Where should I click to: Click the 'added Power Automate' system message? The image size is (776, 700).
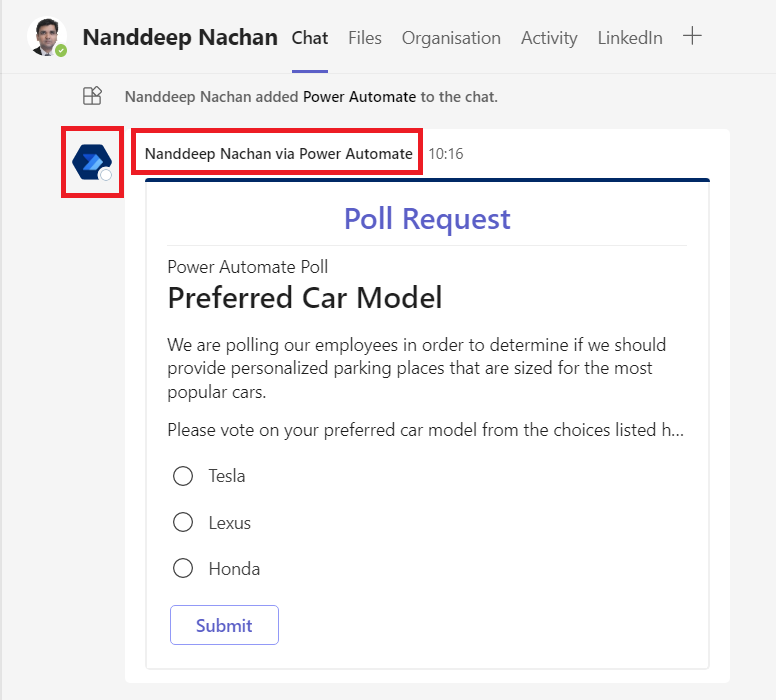311,97
